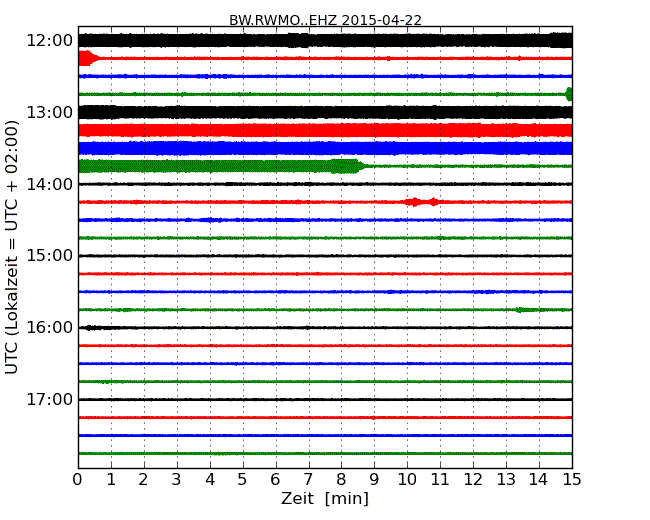650x520 pixels.
Task: Click the thick blue 13:30 seismogram trace
Action: coord(325,148)
